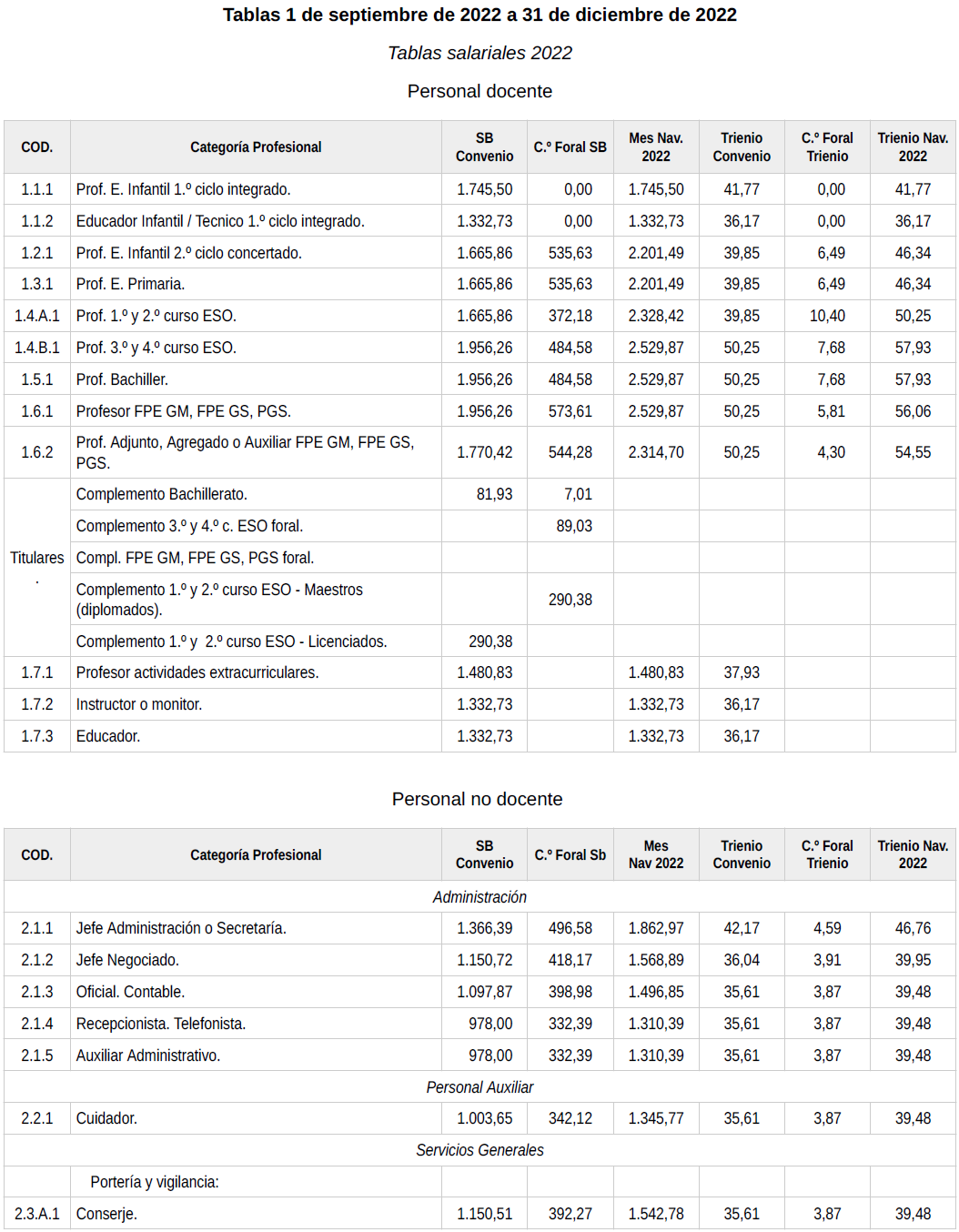Select the 'Personal Auxiliar' section row
The height and width of the screenshot is (1232, 959).
pyautogui.click(x=479, y=1087)
